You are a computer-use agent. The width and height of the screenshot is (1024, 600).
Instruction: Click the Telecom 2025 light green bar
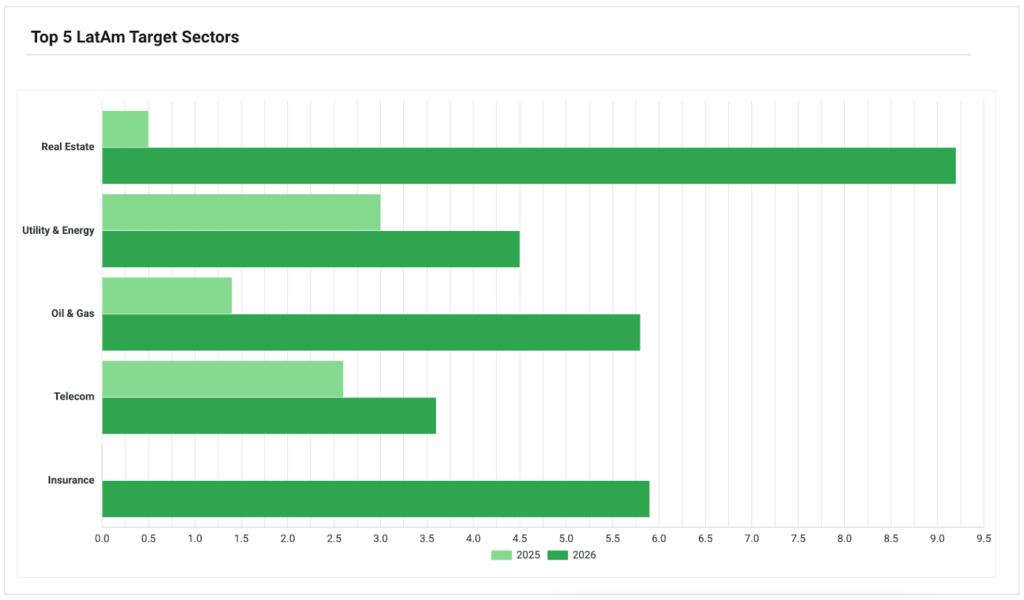223,379
